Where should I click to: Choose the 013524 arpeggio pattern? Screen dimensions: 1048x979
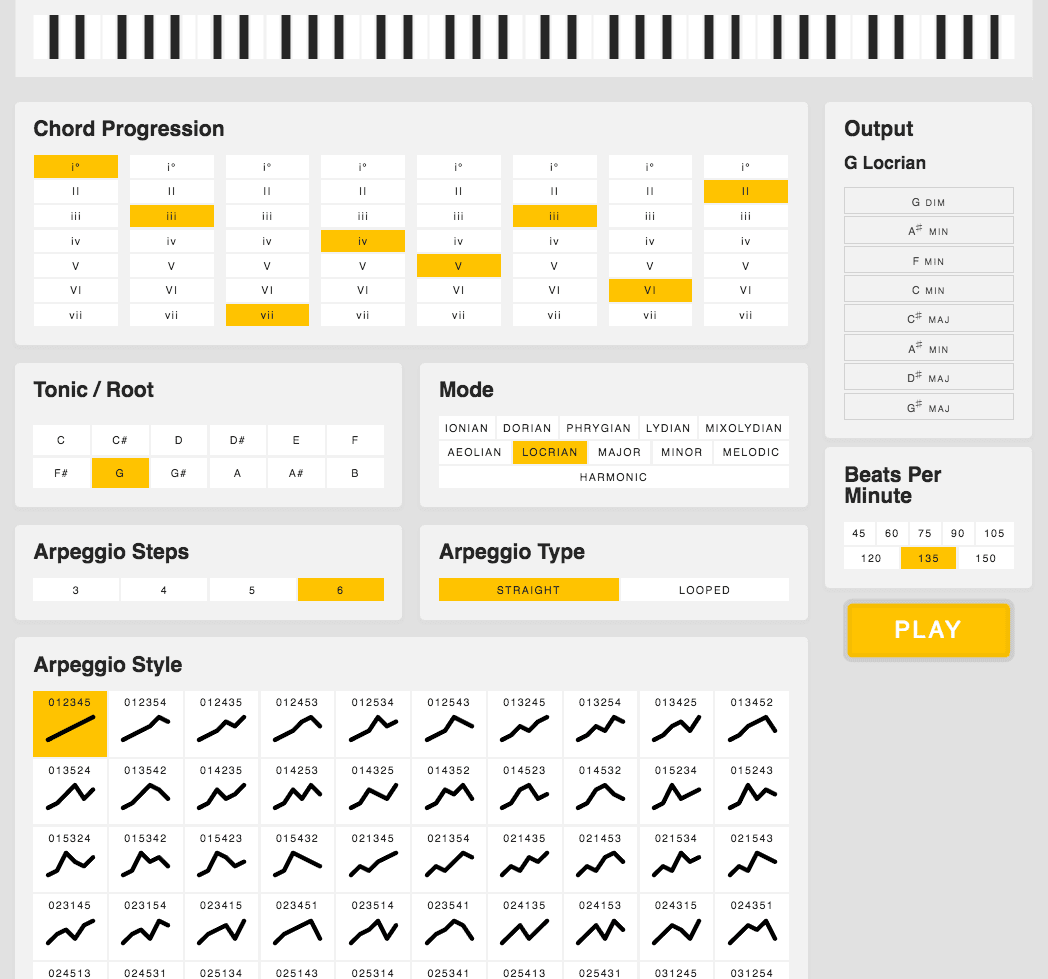point(69,790)
